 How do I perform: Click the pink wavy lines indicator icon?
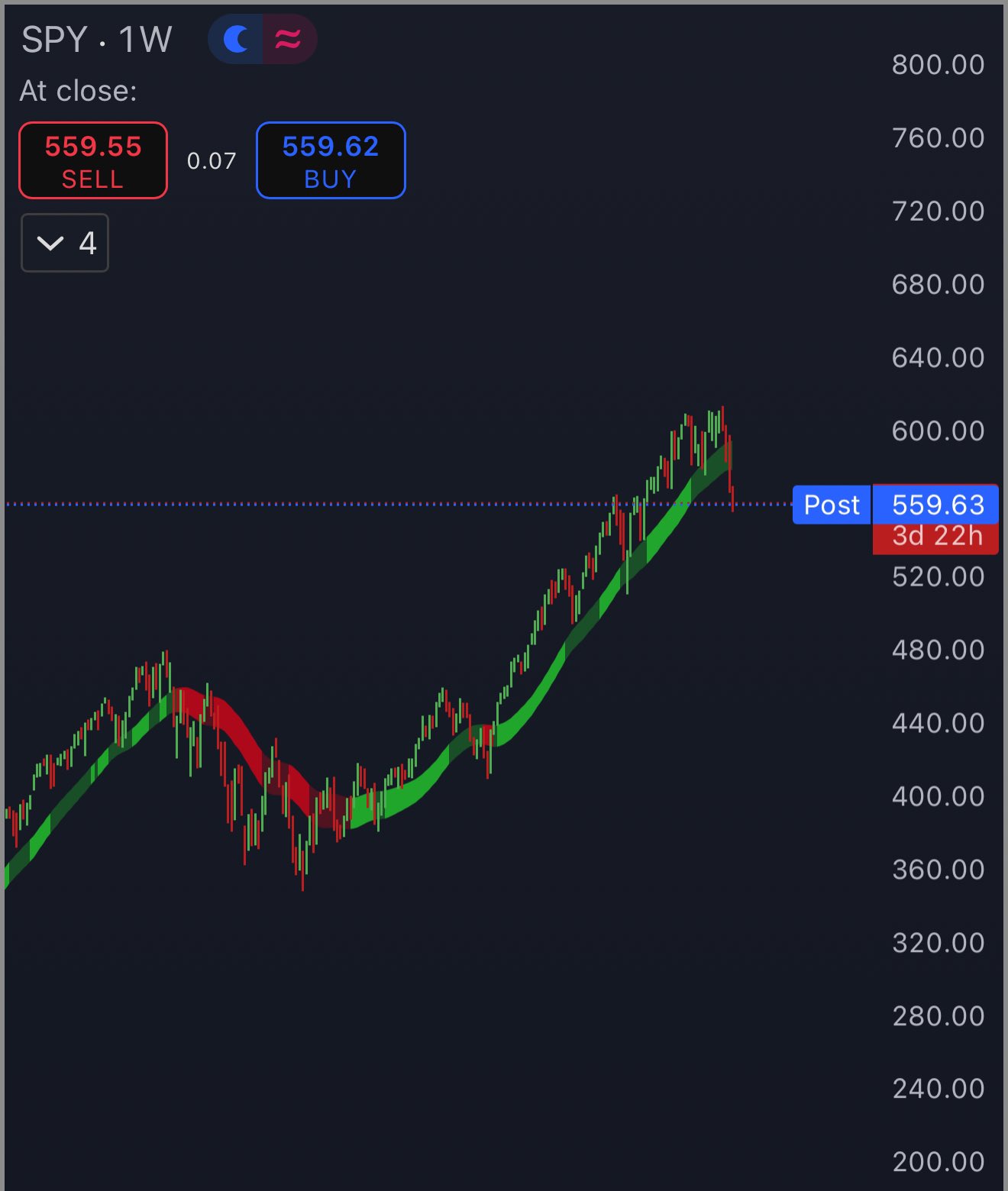[x=289, y=39]
